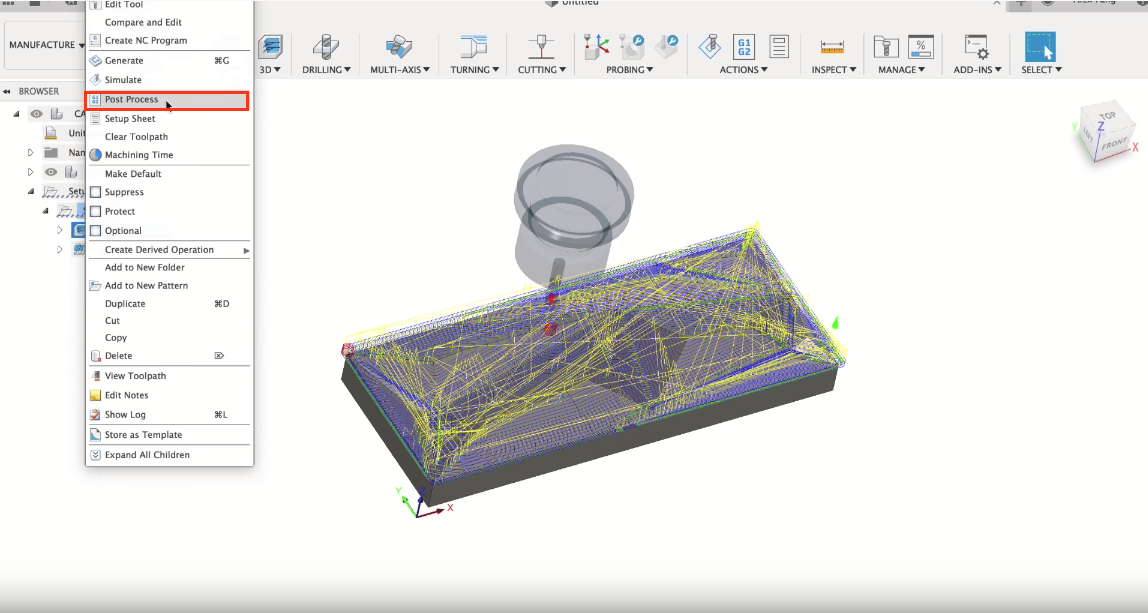Toggle visibility eye below Named Views row

[51, 172]
